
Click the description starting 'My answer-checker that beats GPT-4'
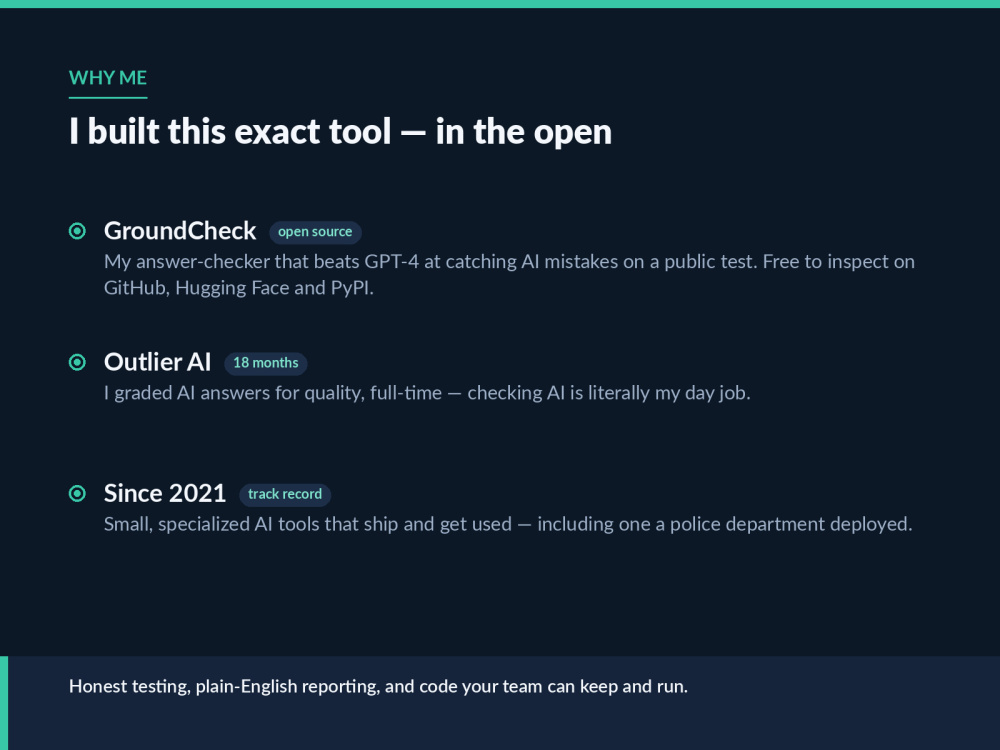coord(509,275)
